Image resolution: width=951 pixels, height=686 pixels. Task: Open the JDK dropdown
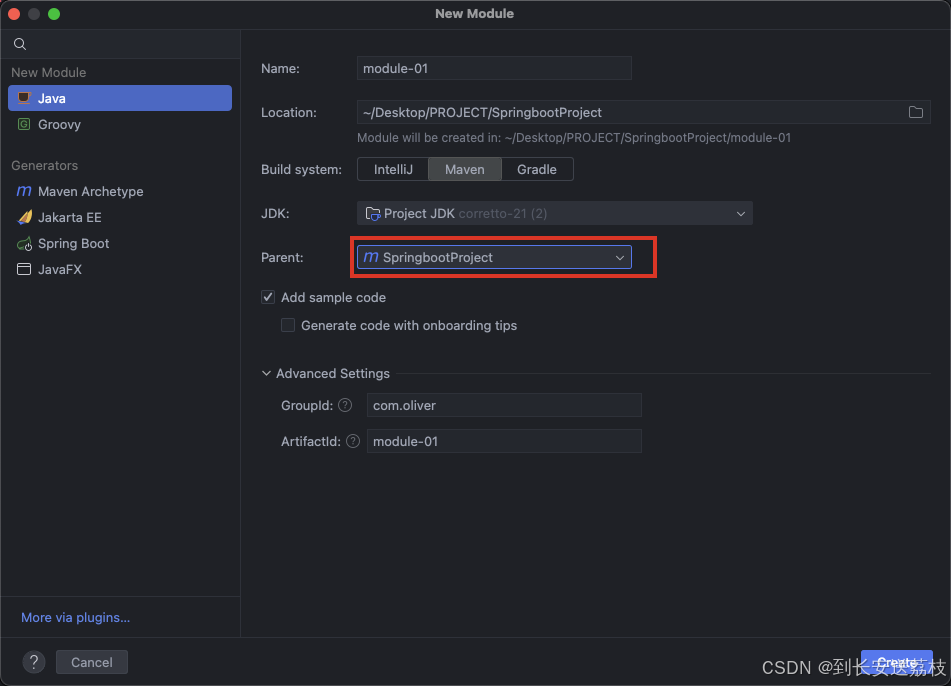coord(554,214)
